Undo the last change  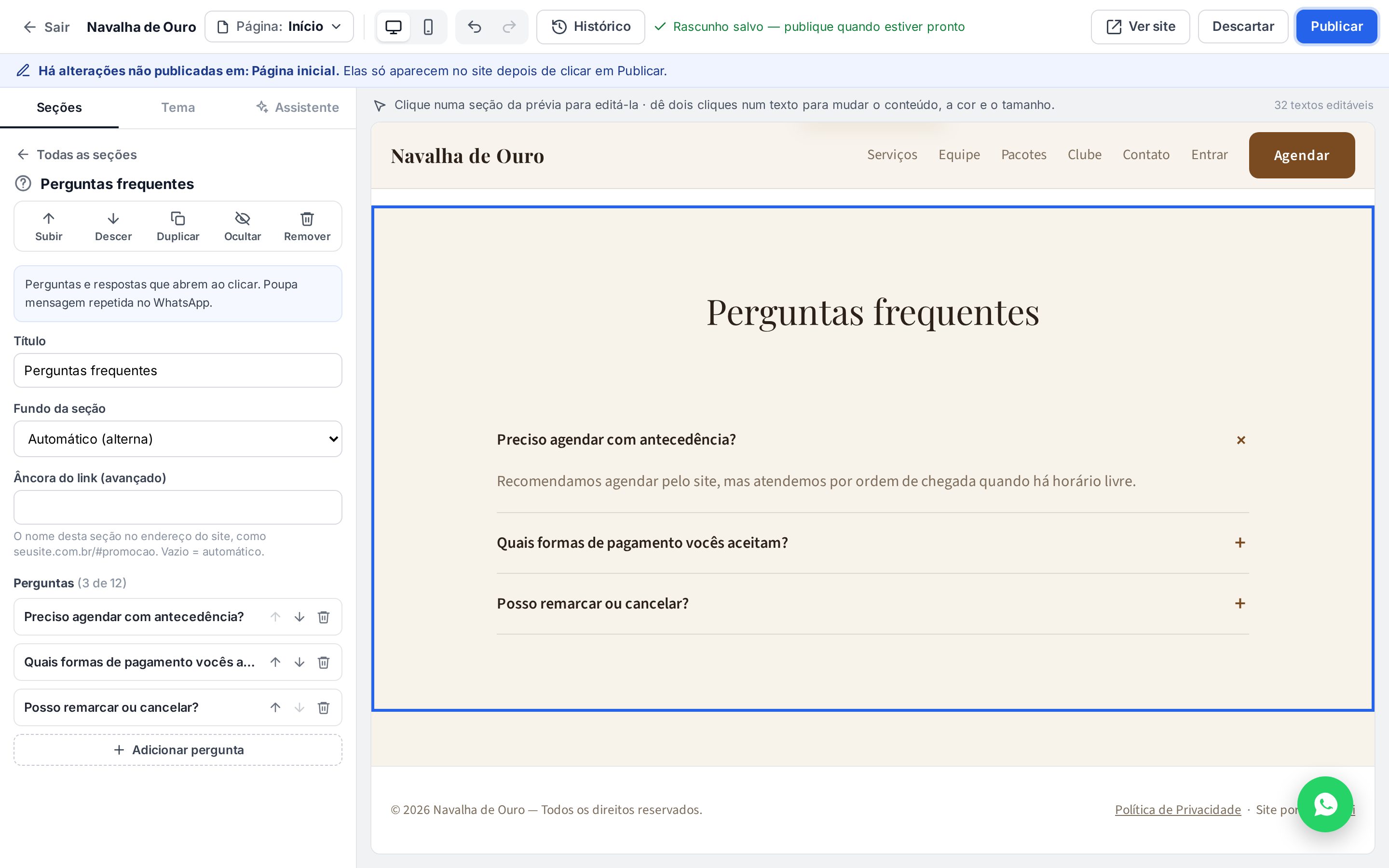tap(474, 27)
